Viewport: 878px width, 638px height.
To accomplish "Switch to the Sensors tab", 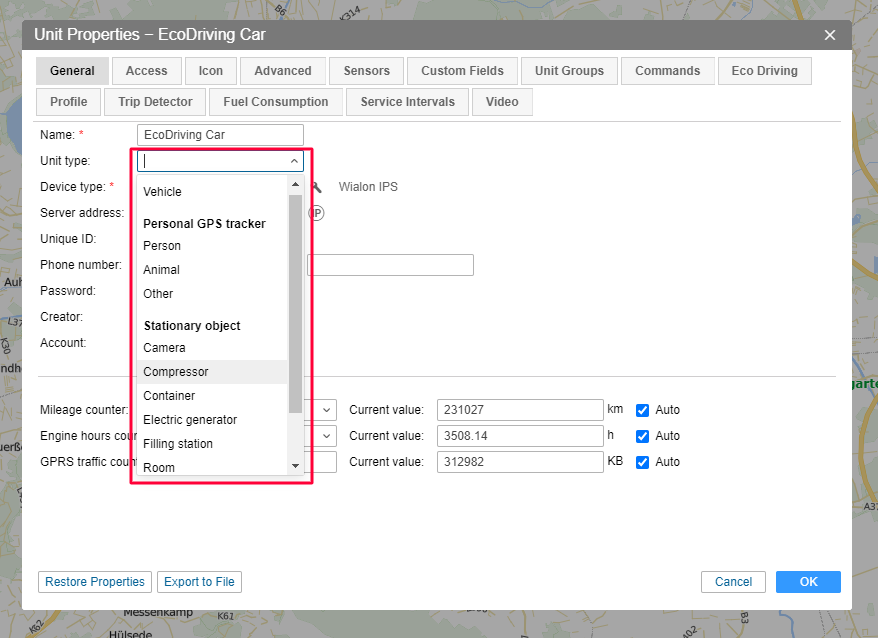I will tap(366, 71).
